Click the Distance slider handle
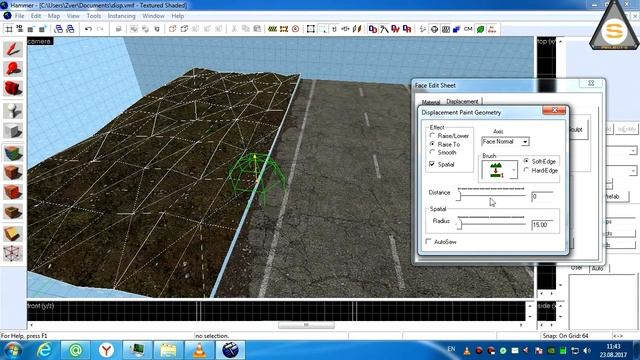This screenshot has height=360, width=640. click(459, 196)
